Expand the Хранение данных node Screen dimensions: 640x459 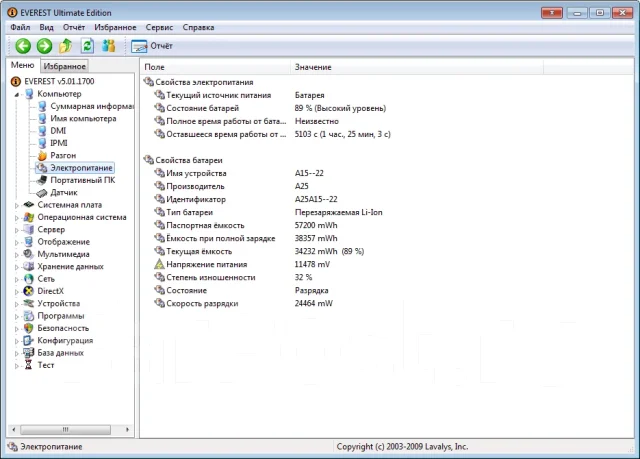point(17,267)
